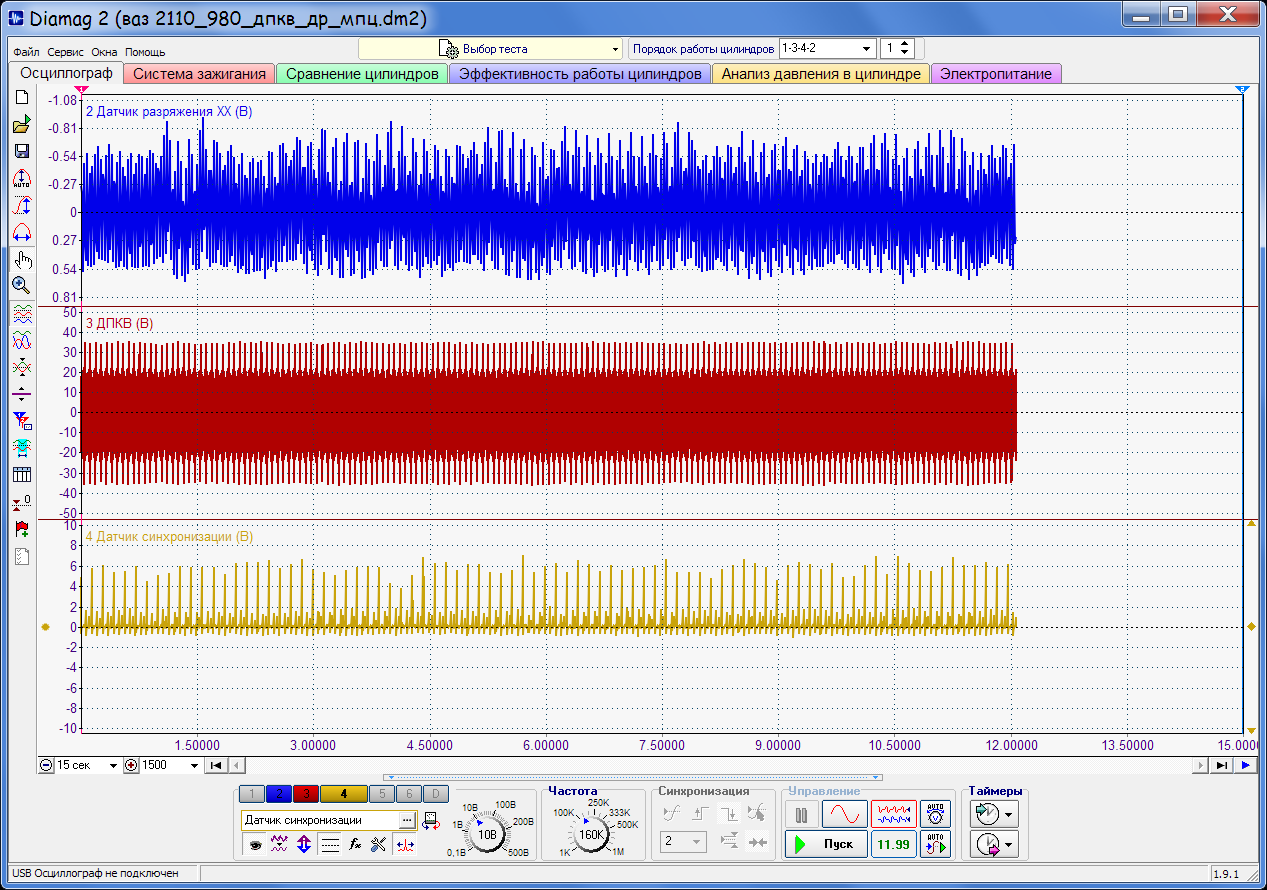Viewport: 1267px width, 890px height.
Task: Open channel settings tools icon
Action: point(379,845)
